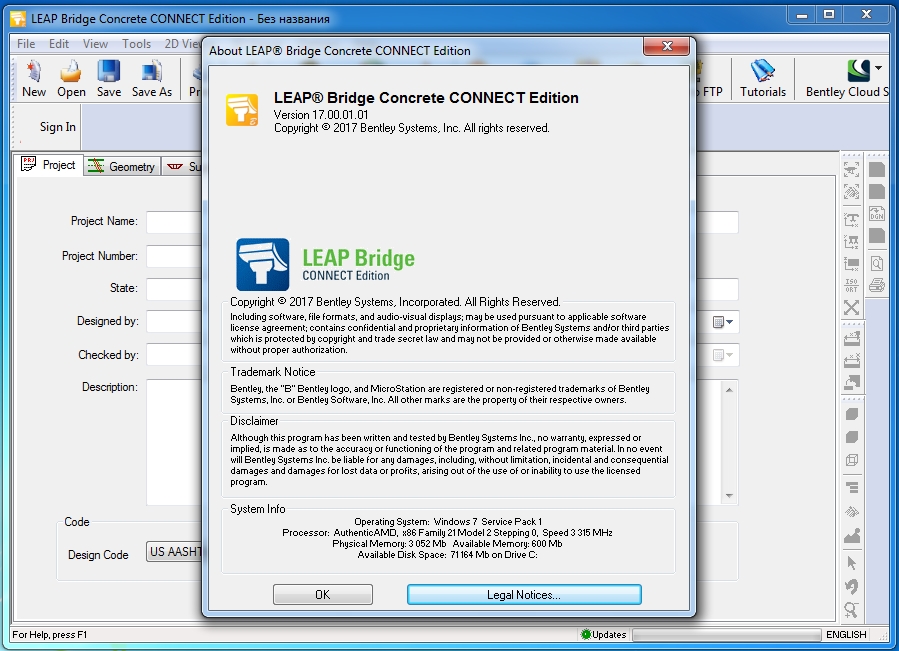Click the terrain profile with ball icon
This screenshot has height=651, width=899.
coord(852,535)
